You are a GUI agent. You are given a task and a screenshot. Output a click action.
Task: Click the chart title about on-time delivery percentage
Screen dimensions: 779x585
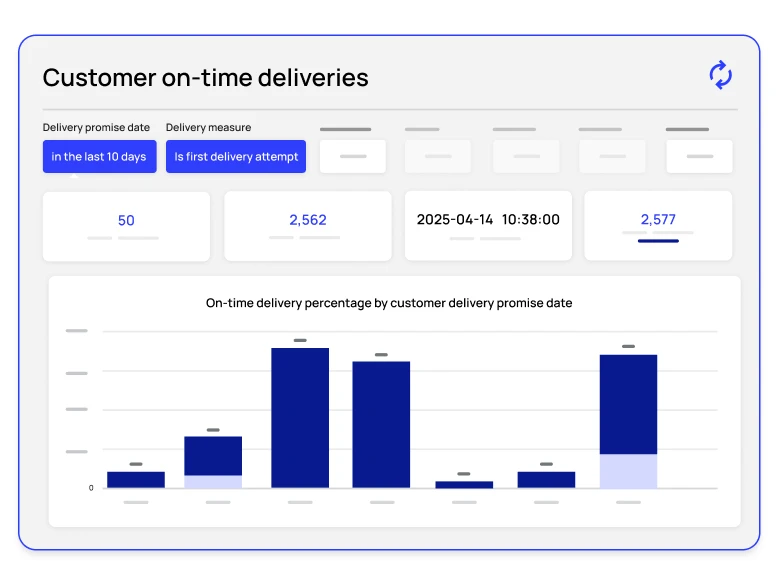pyautogui.click(x=389, y=303)
